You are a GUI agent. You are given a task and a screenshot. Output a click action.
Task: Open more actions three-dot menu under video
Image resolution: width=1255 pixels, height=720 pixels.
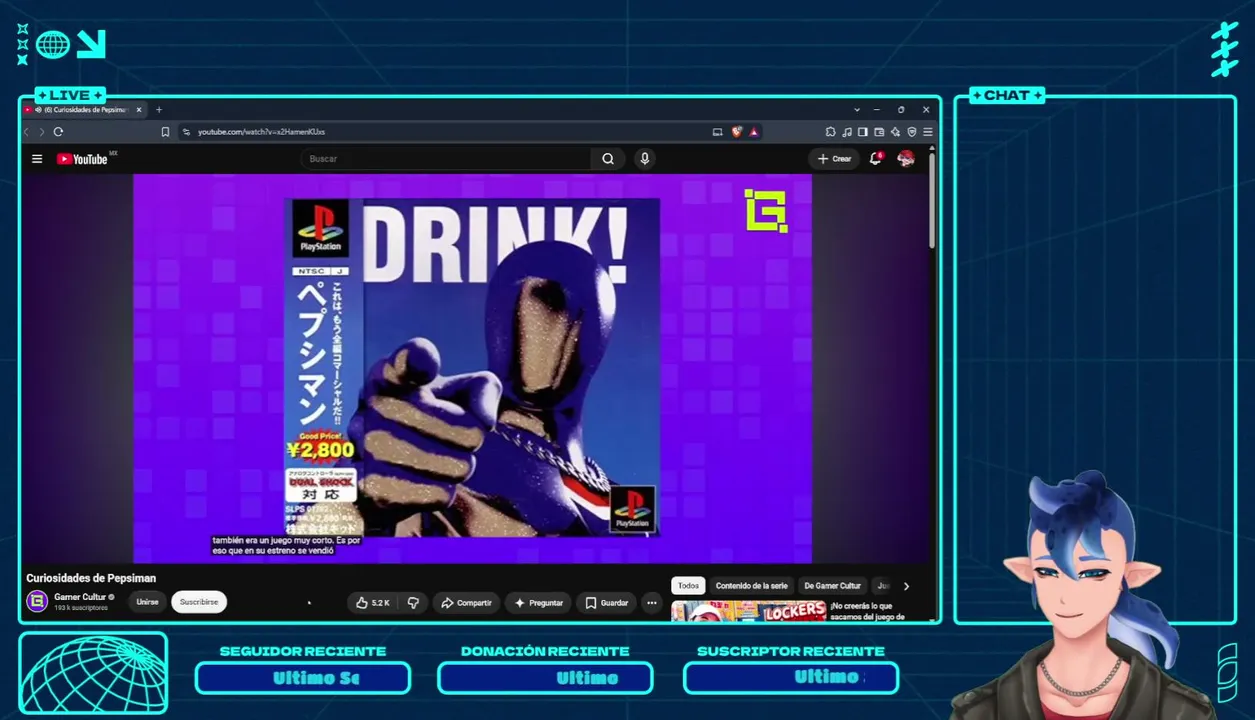pyautogui.click(x=652, y=603)
